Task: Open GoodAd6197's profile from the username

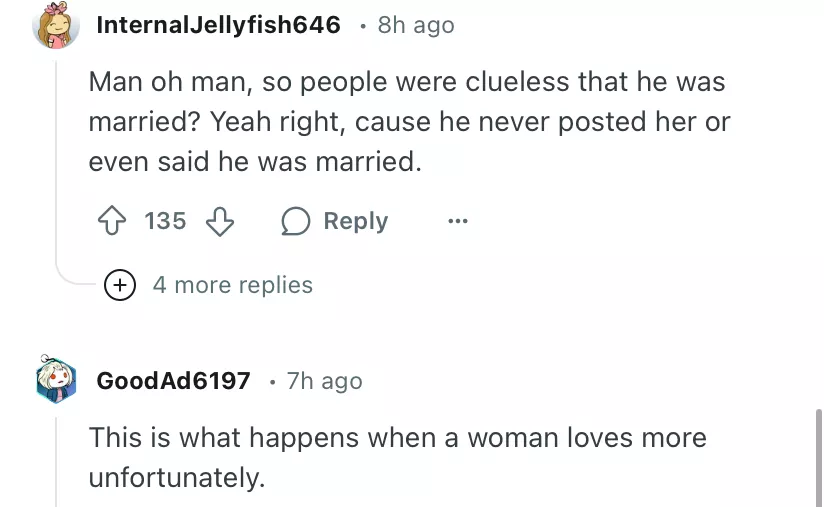Action: pyautogui.click(x=173, y=381)
